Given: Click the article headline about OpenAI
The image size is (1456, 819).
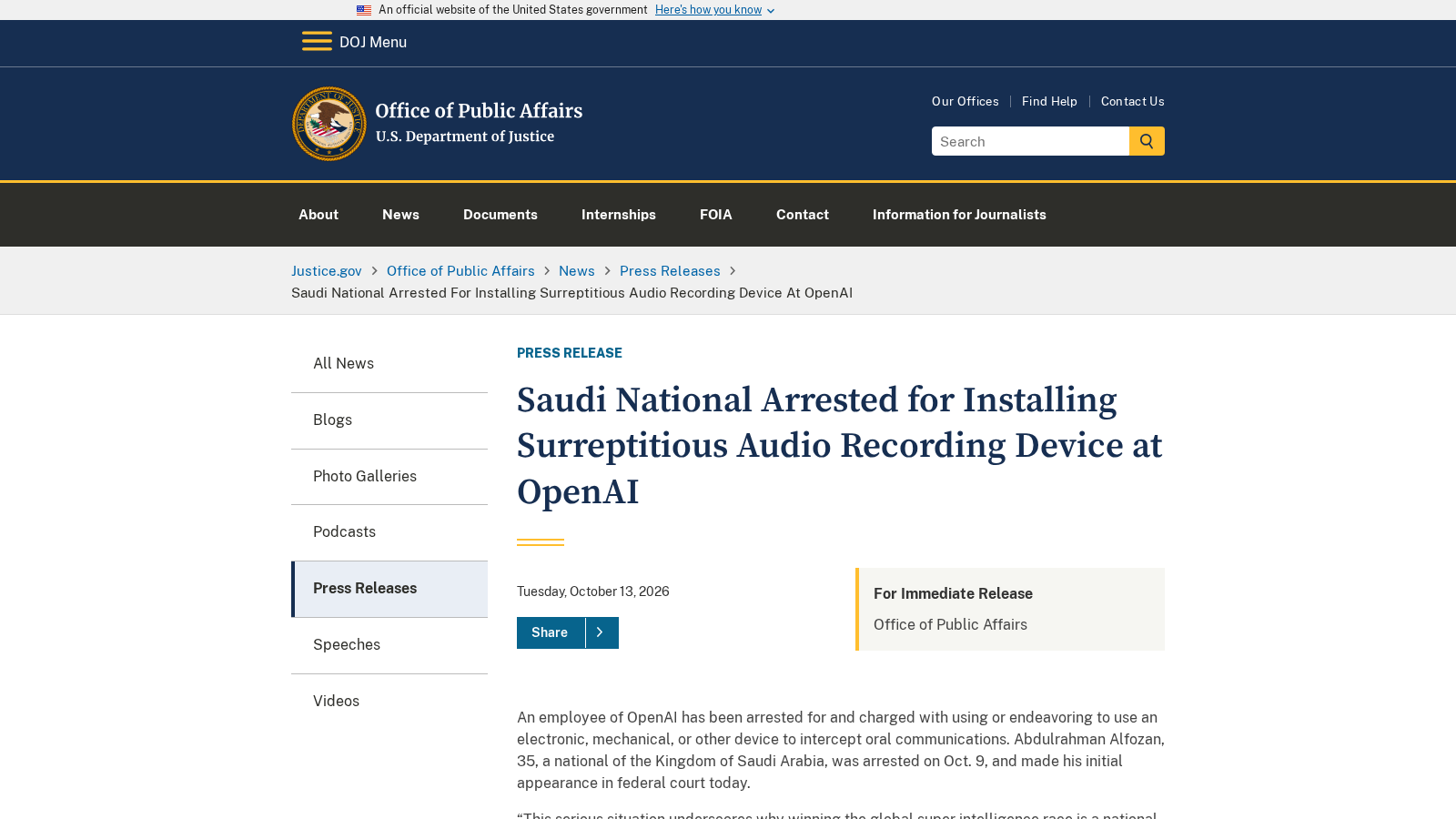Looking at the screenshot, I should (x=839, y=446).
